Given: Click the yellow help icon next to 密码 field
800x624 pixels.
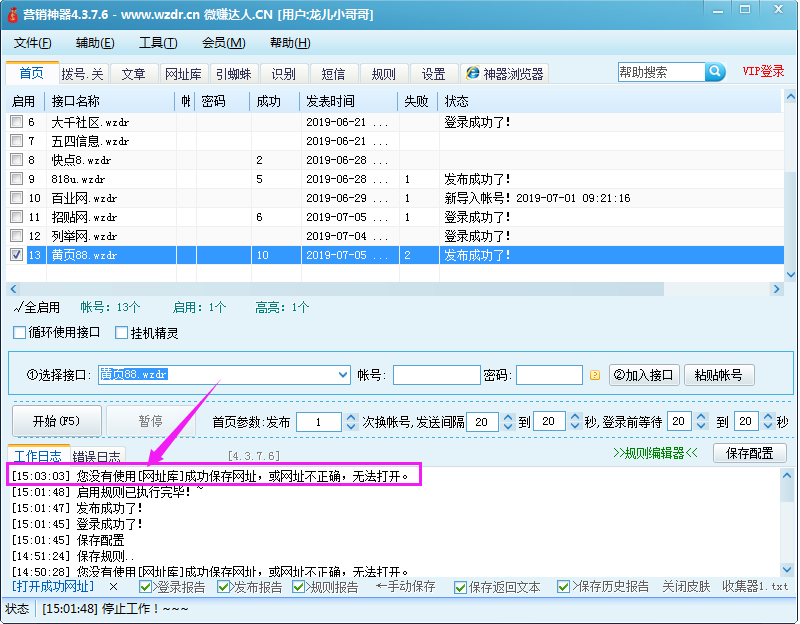Looking at the screenshot, I should (595, 375).
